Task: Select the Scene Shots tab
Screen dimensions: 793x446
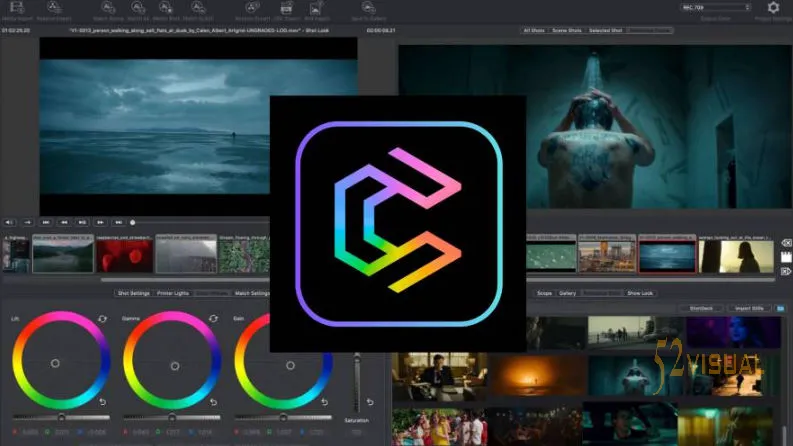Action: point(566,30)
